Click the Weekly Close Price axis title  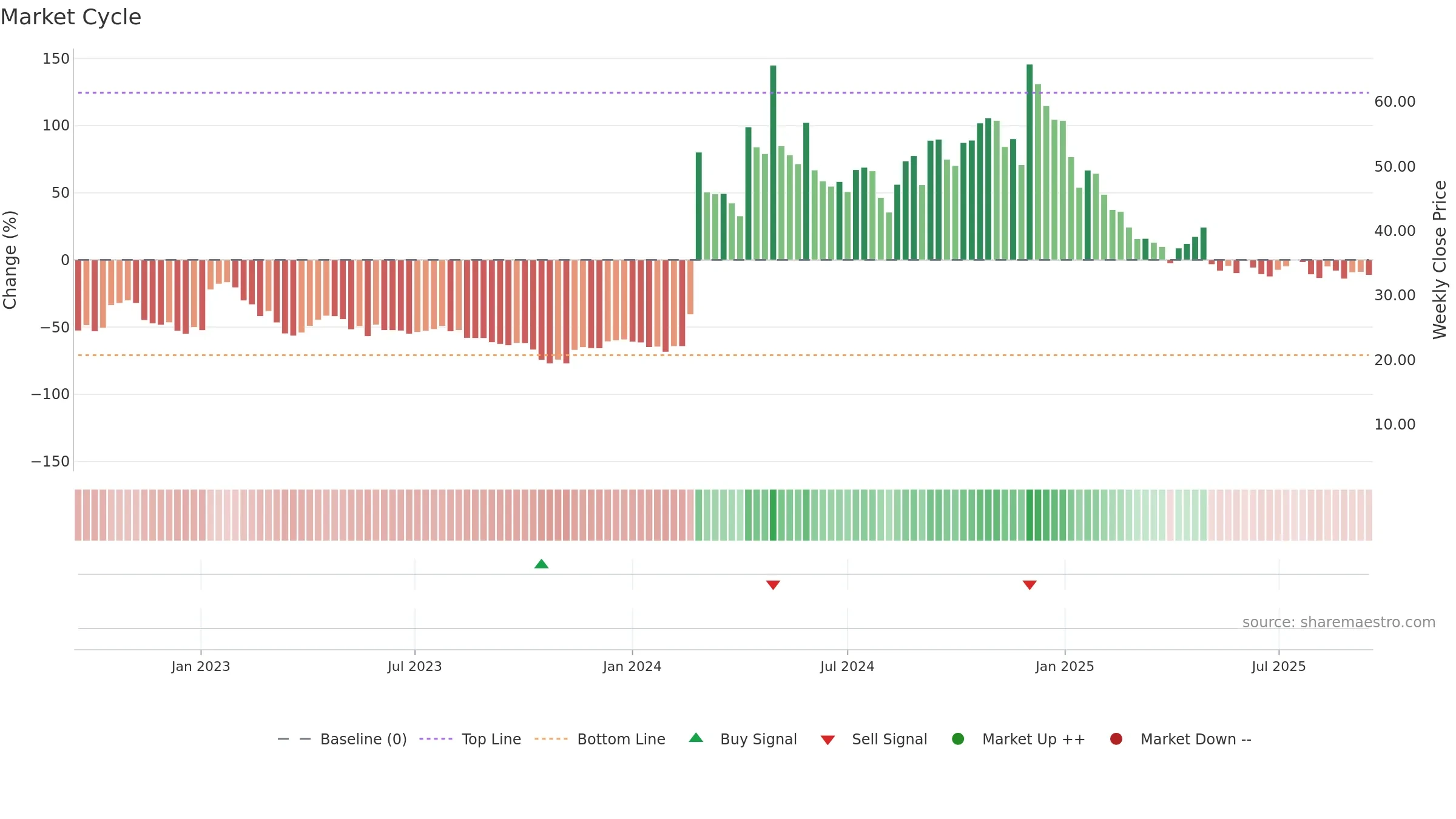coord(1440,260)
